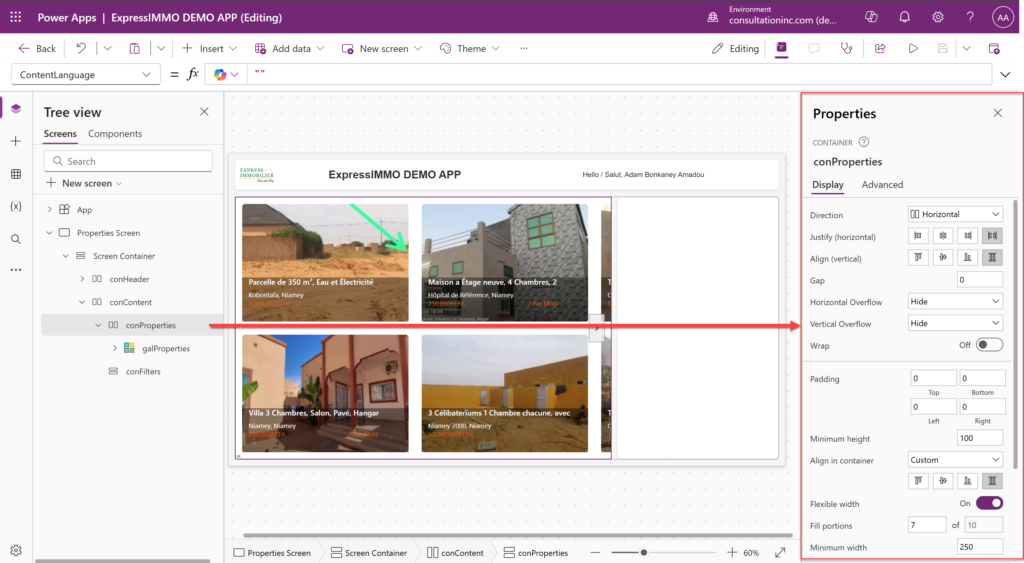Open the notifications bell
Viewport: 1024px width, 563px height.
(904, 17)
